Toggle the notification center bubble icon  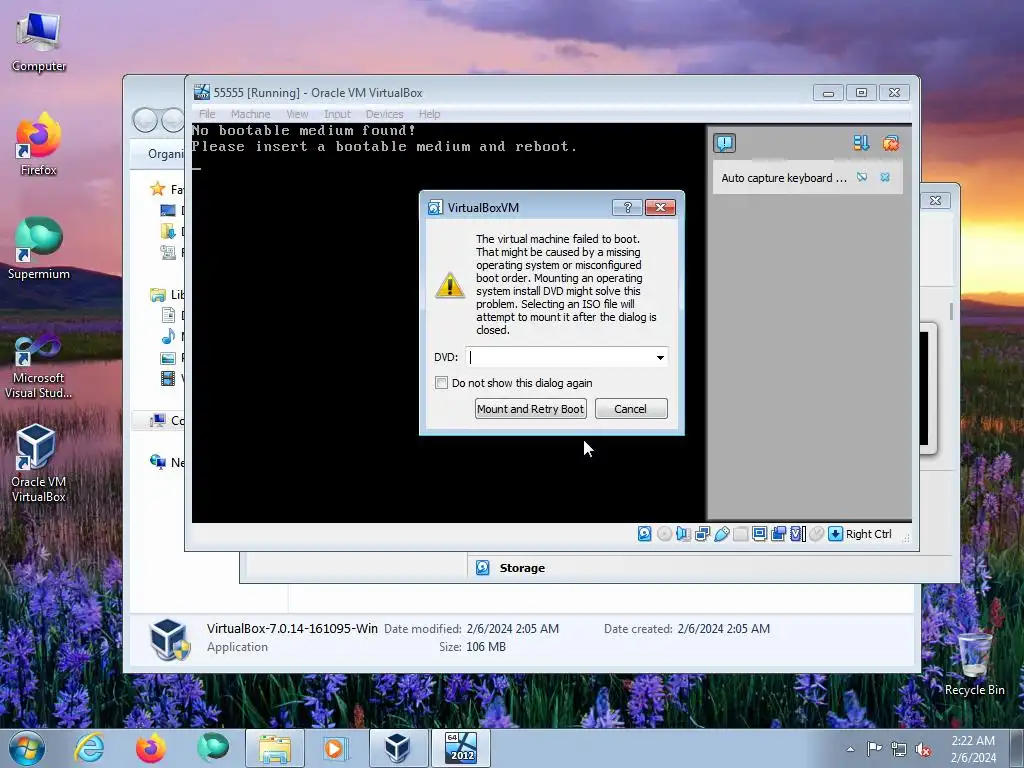point(724,143)
